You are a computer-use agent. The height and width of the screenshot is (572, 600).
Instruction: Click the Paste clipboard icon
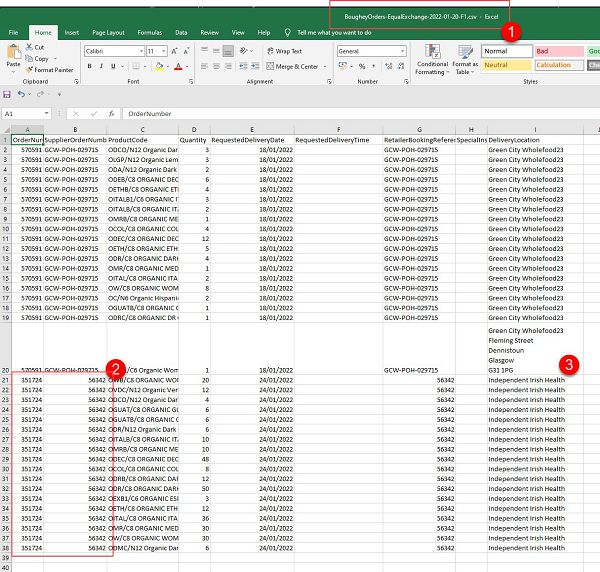click(x=13, y=52)
